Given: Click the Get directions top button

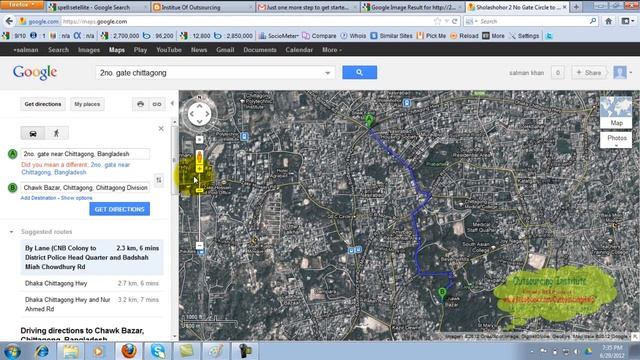Looking at the screenshot, I should pos(43,104).
